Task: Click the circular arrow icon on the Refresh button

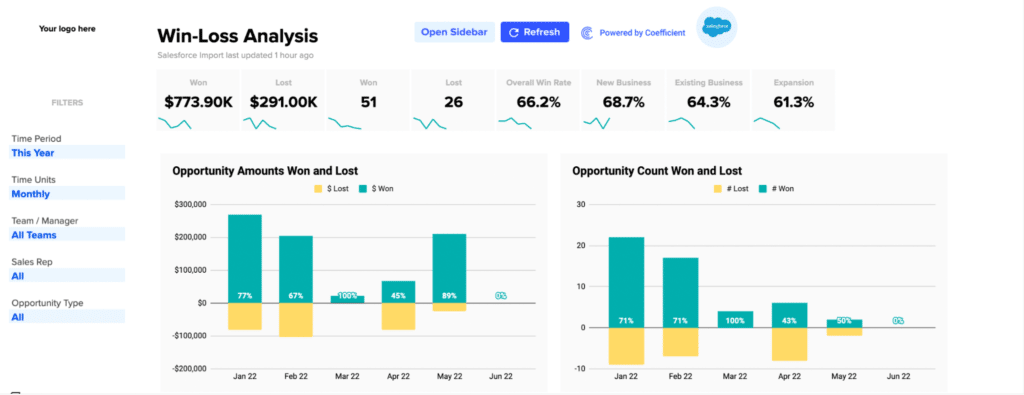Action: click(514, 33)
